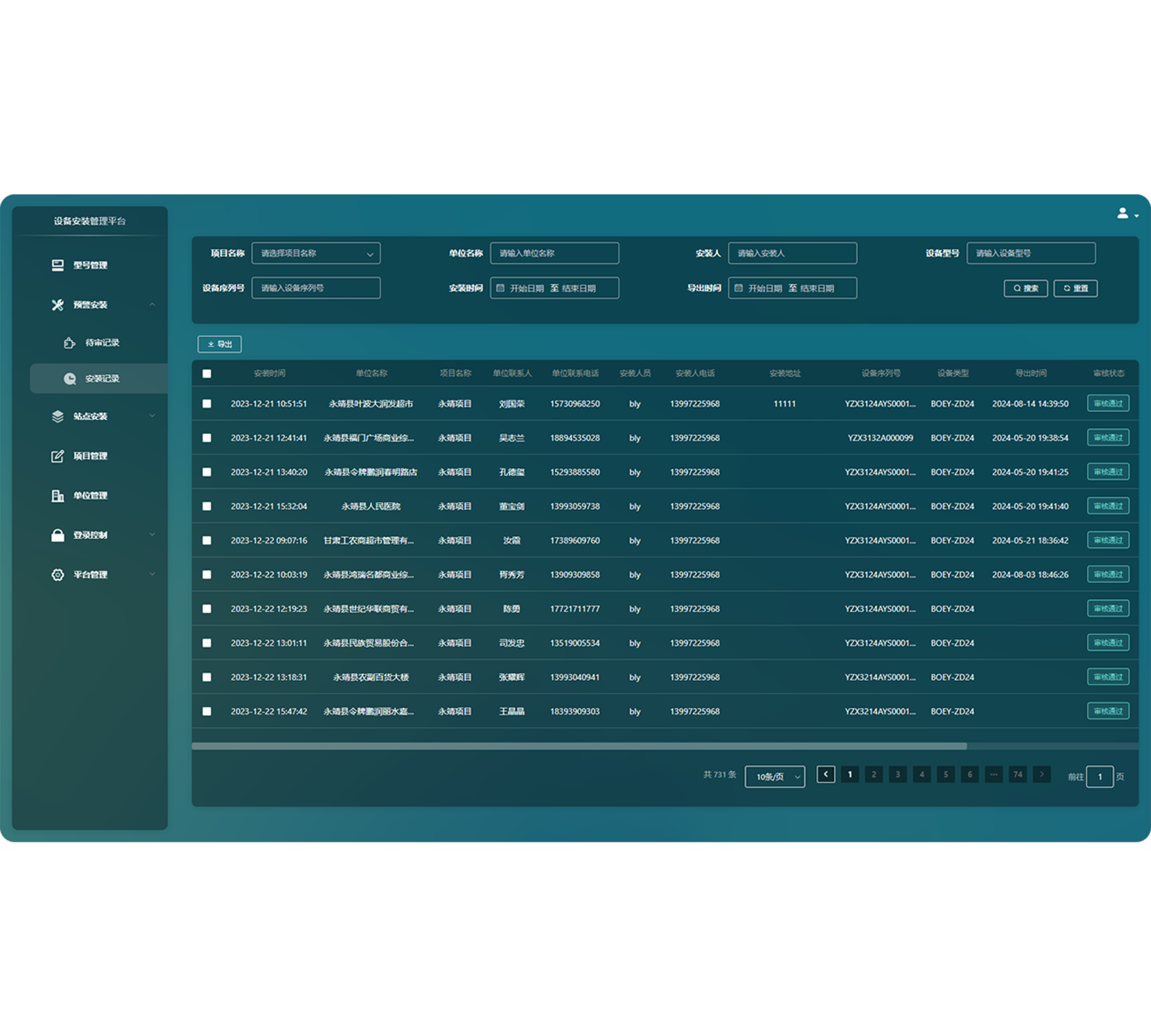Open the 项目名称 dropdown
The width and height of the screenshot is (1151, 1036).
tap(316, 253)
